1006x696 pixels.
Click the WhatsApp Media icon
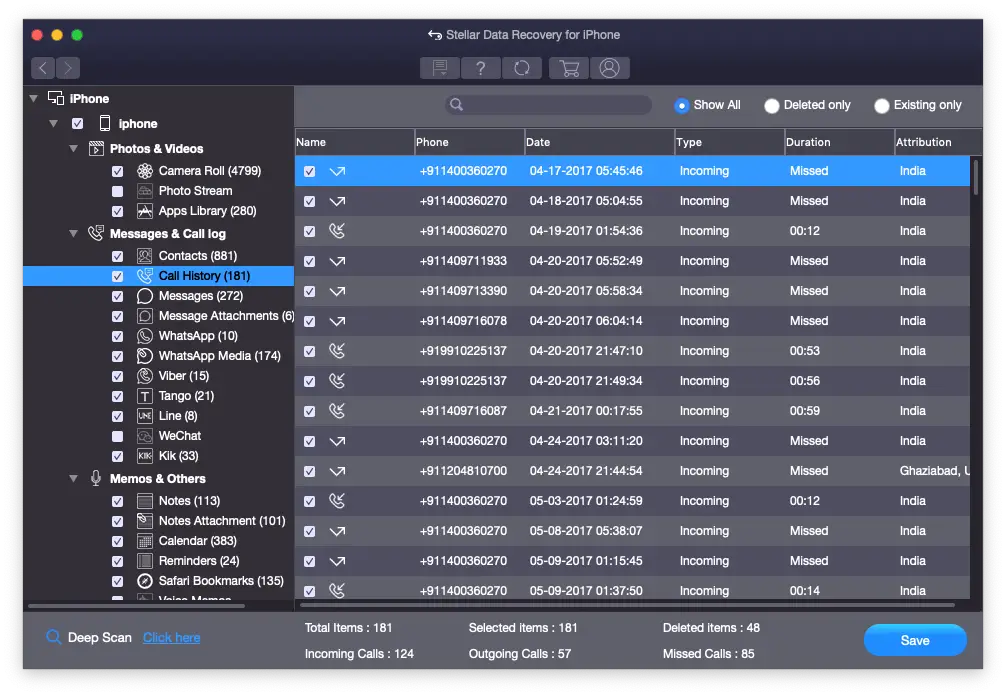(145, 355)
